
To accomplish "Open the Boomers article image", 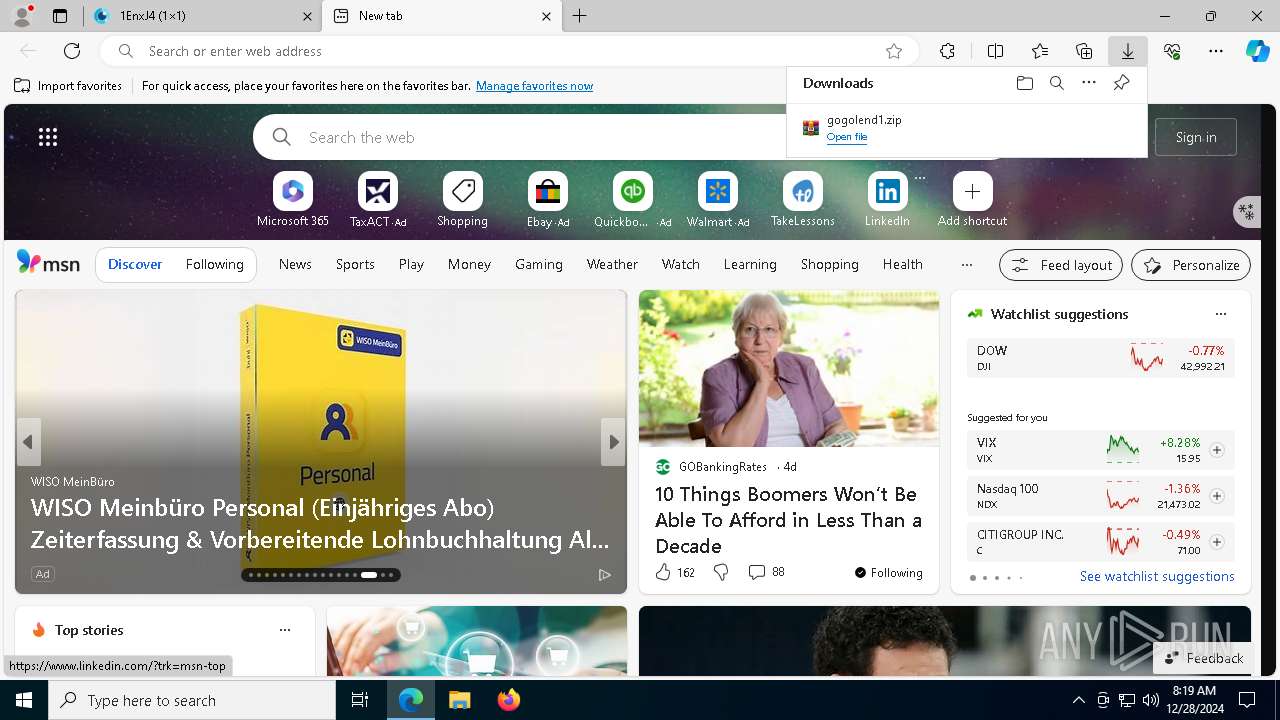I will (789, 368).
